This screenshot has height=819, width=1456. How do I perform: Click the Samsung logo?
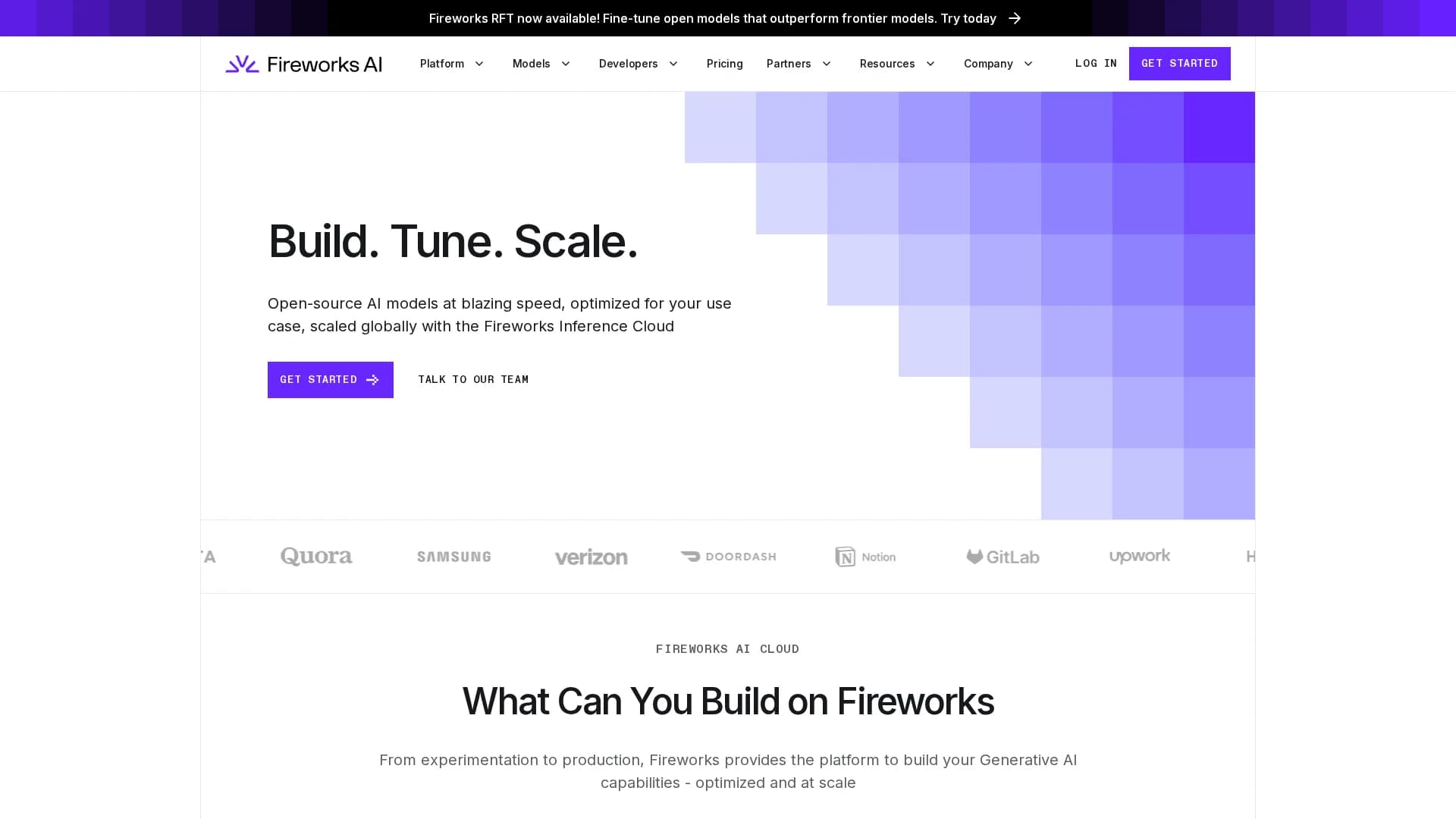coord(454,557)
